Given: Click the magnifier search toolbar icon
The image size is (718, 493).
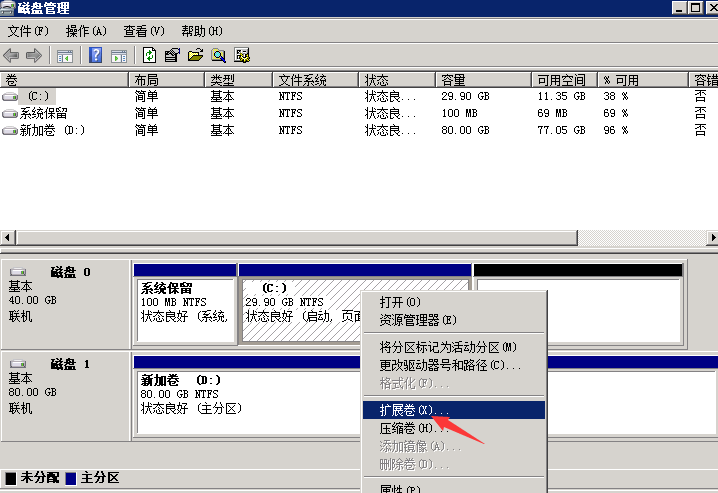Looking at the screenshot, I should 218,55.
